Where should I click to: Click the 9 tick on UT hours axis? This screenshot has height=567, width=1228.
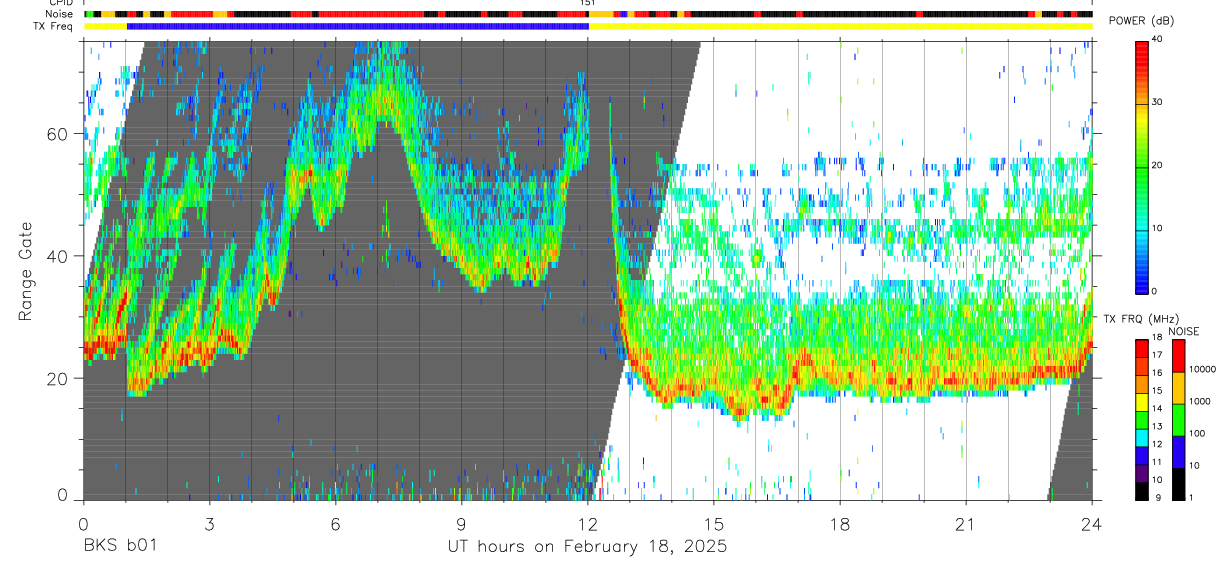tap(461, 523)
